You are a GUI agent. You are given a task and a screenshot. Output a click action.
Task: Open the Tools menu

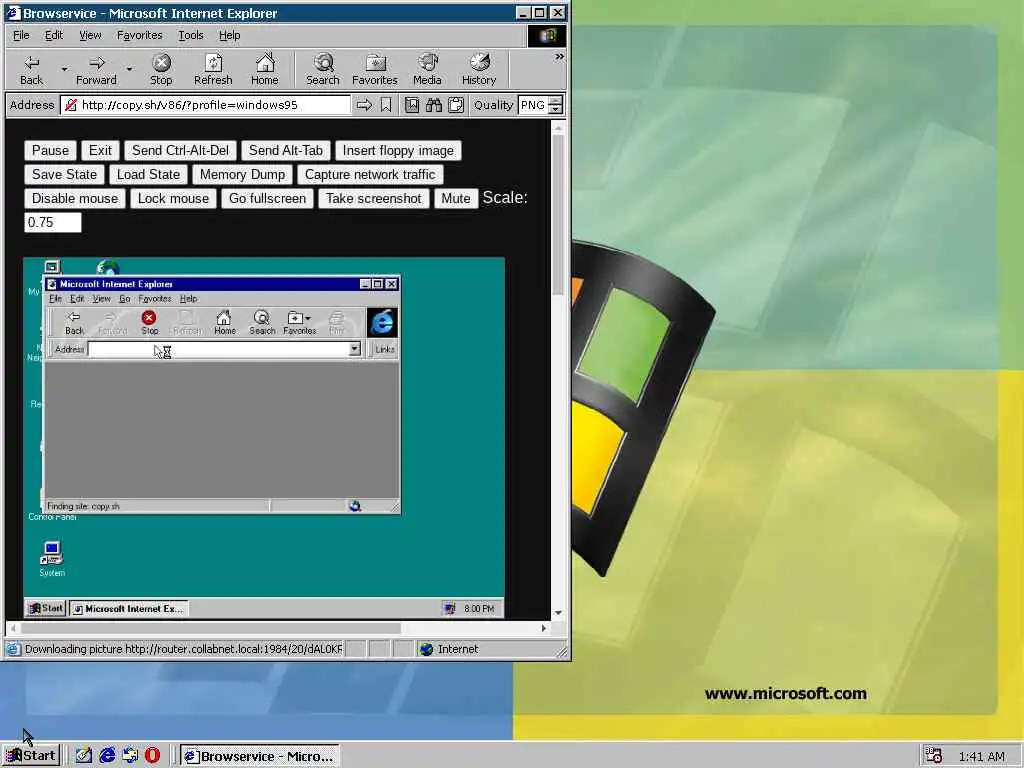coord(191,35)
